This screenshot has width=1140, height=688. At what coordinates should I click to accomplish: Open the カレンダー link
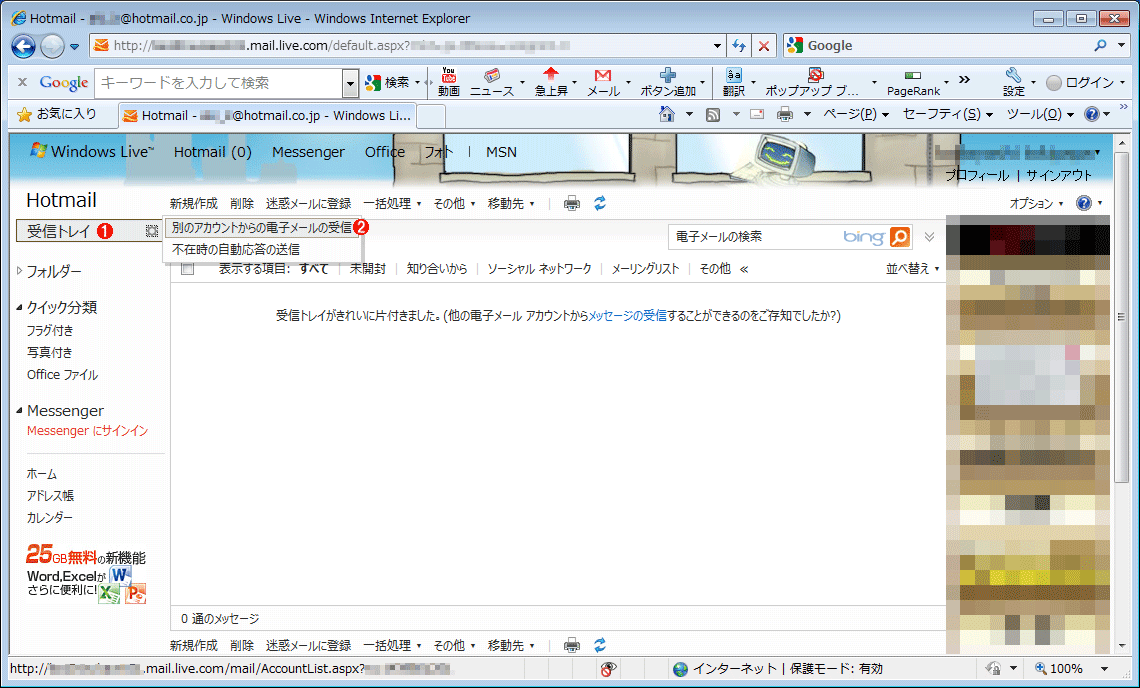click(49, 518)
